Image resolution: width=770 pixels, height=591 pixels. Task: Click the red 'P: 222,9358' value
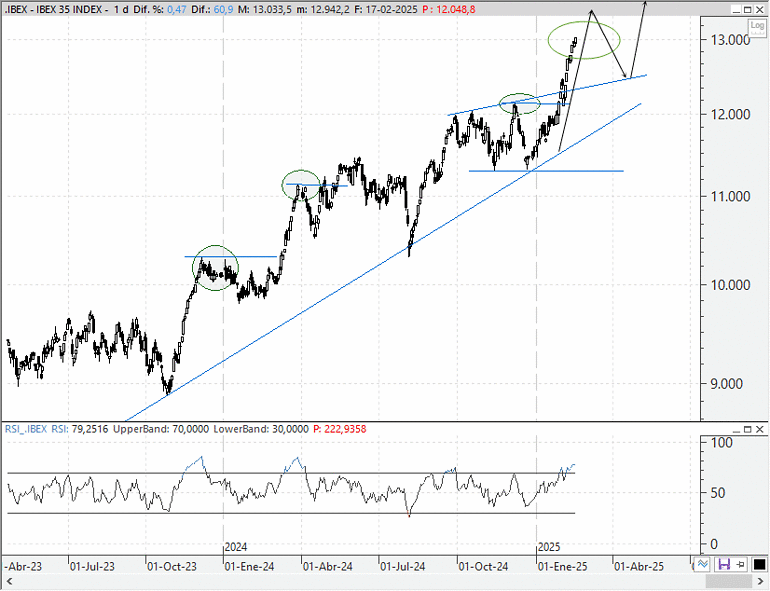pos(339,429)
